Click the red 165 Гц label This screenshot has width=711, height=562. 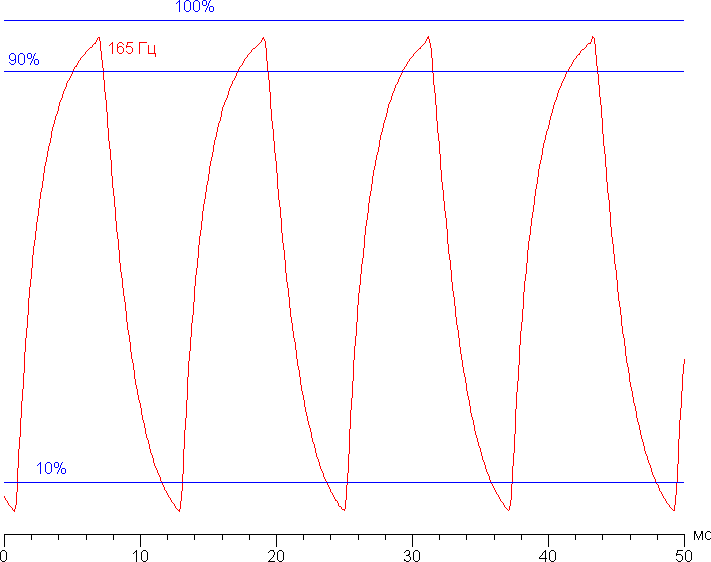click(x=132, y=48)
